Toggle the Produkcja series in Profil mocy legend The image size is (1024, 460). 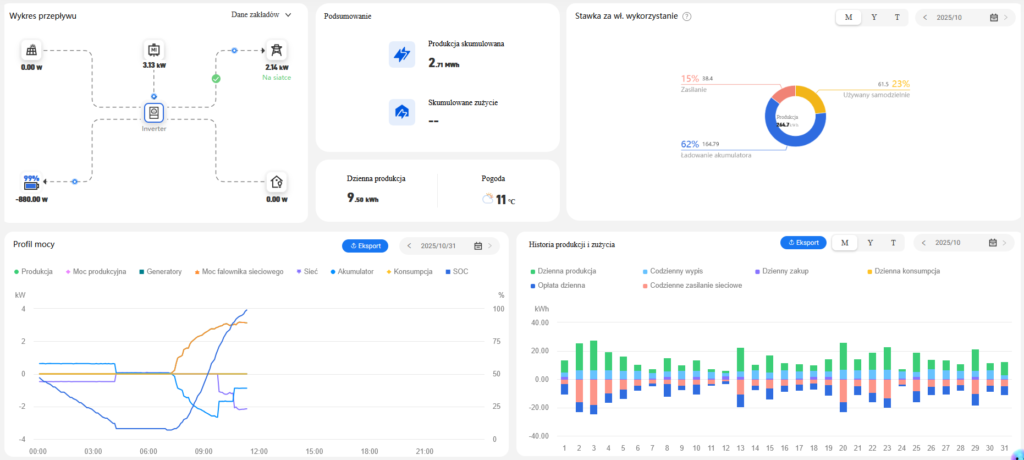pyautogui.click(x=35, y=271)
